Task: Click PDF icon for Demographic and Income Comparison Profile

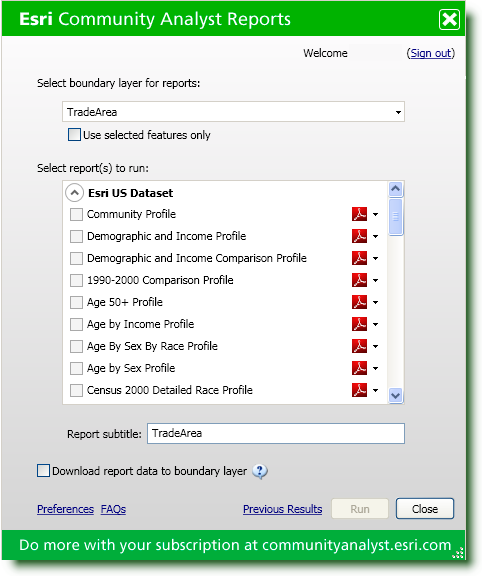Action: click(x=359, y=258)
